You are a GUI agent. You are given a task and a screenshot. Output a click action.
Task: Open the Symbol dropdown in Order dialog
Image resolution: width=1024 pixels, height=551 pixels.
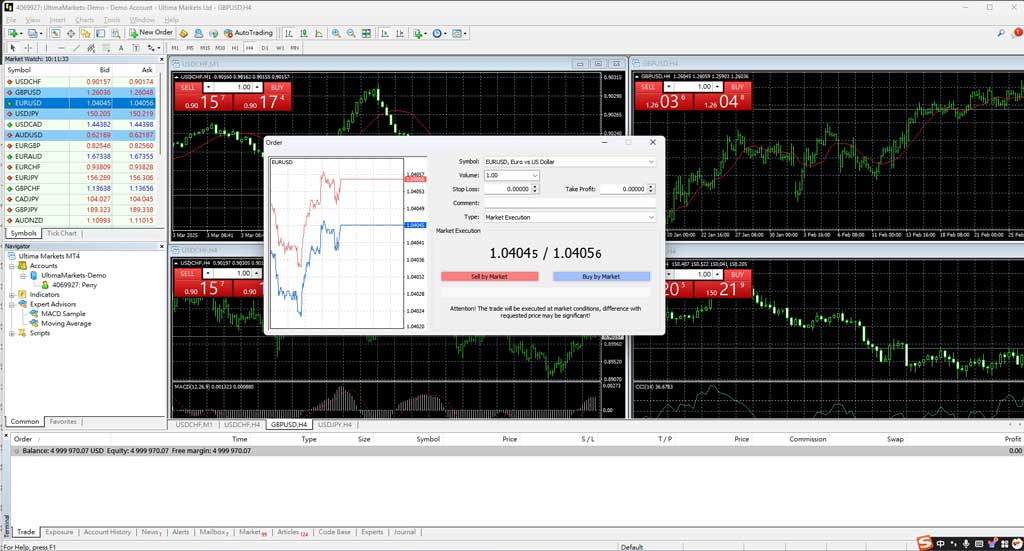pyautogui.click(x=651, y=161)
